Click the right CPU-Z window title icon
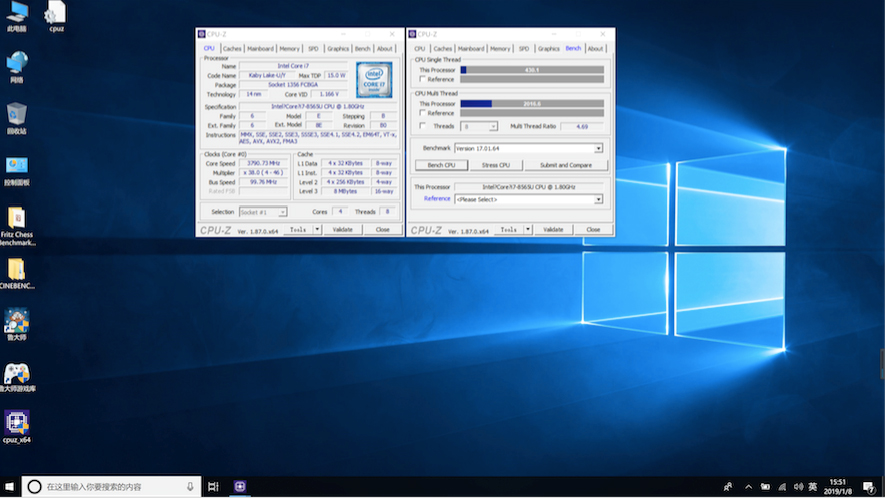The image size is (885, 498). pyautogui.click(x=412, y=34)
